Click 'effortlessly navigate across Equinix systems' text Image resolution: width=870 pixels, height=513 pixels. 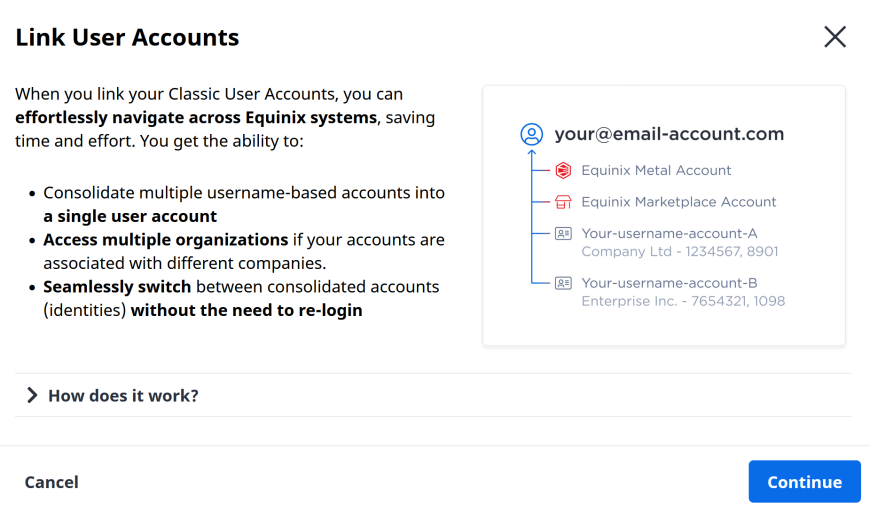(x=196, y=118)
